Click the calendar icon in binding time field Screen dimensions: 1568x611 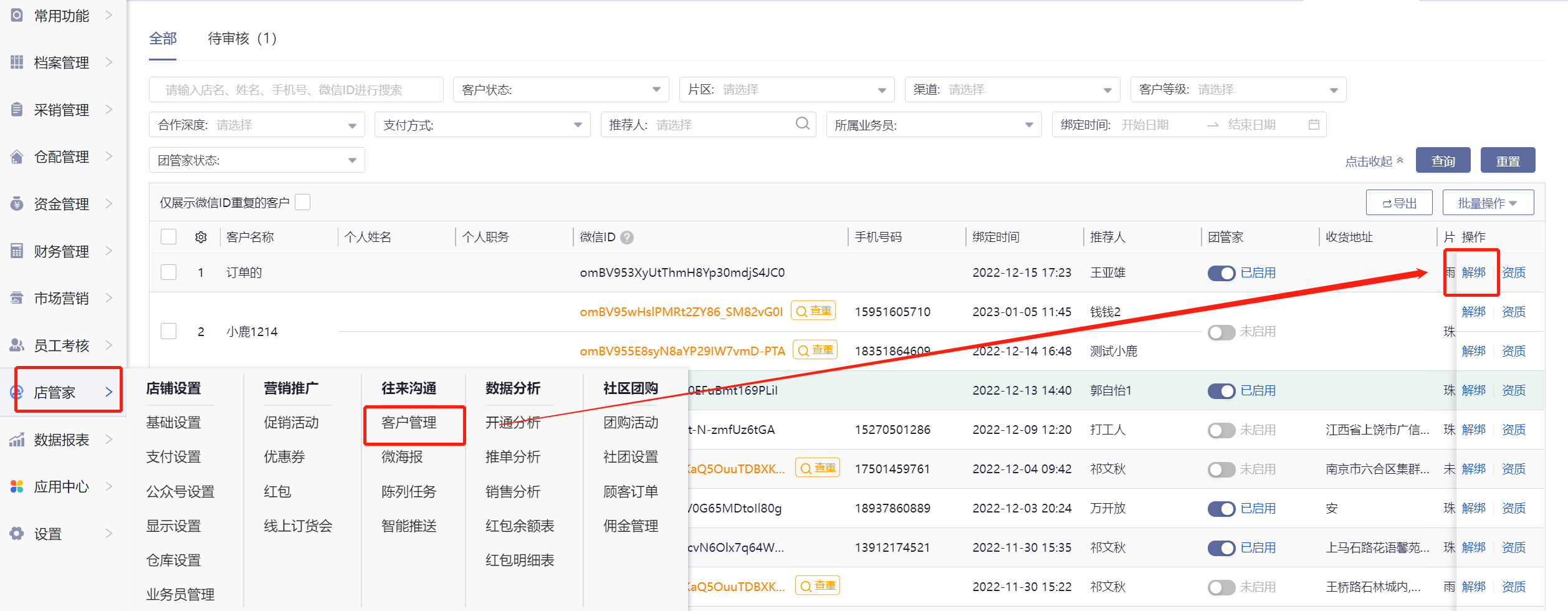tap(1314, 125)
